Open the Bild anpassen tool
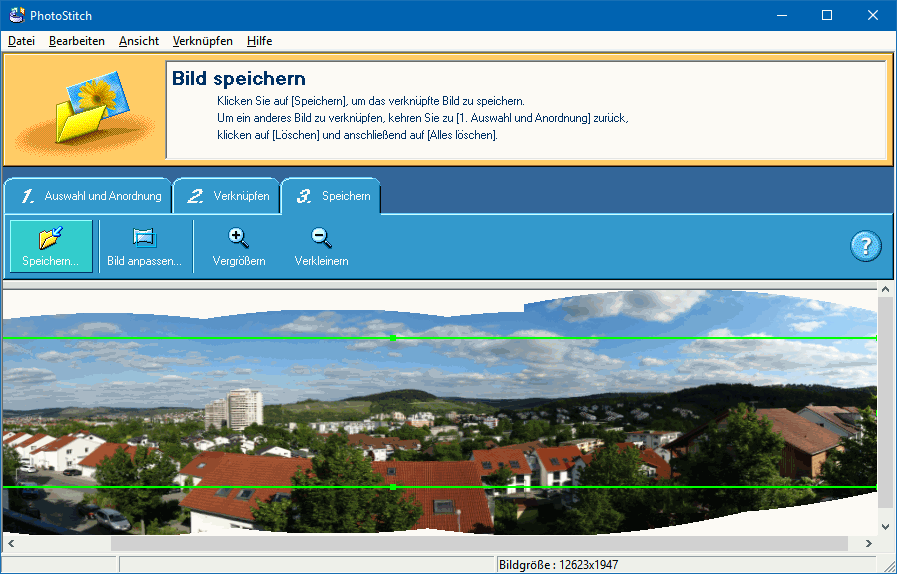This screenshot has width=897, height=574. click(x=144, y=246)
